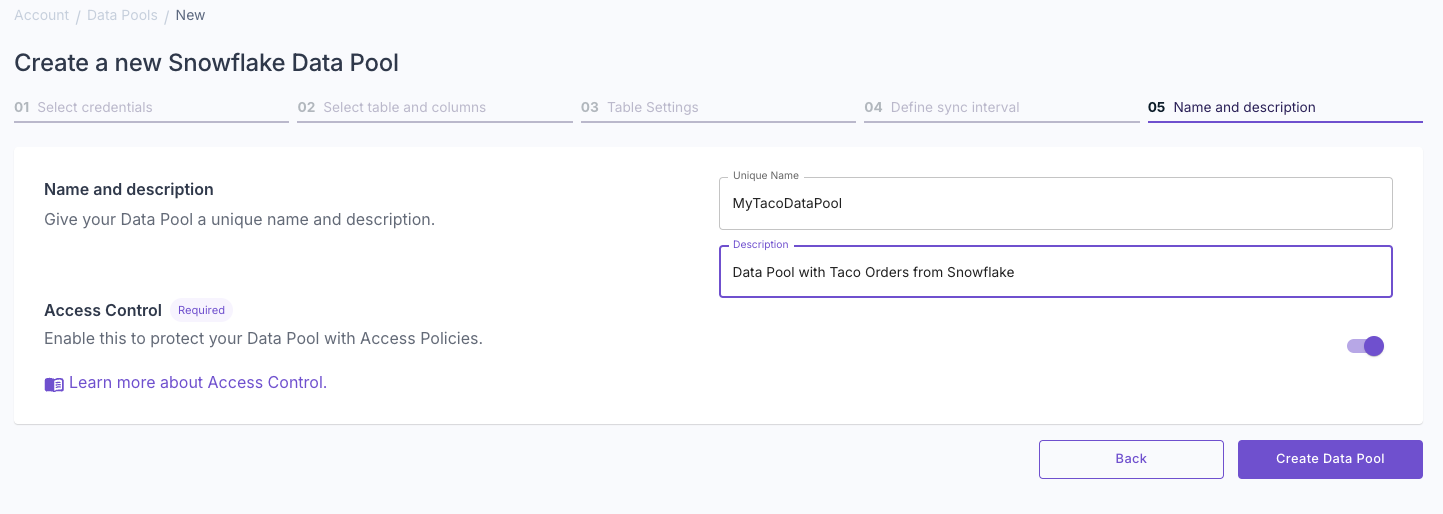Click the Name and description section heading
The image size is (1443, 514).
point(129,189)
